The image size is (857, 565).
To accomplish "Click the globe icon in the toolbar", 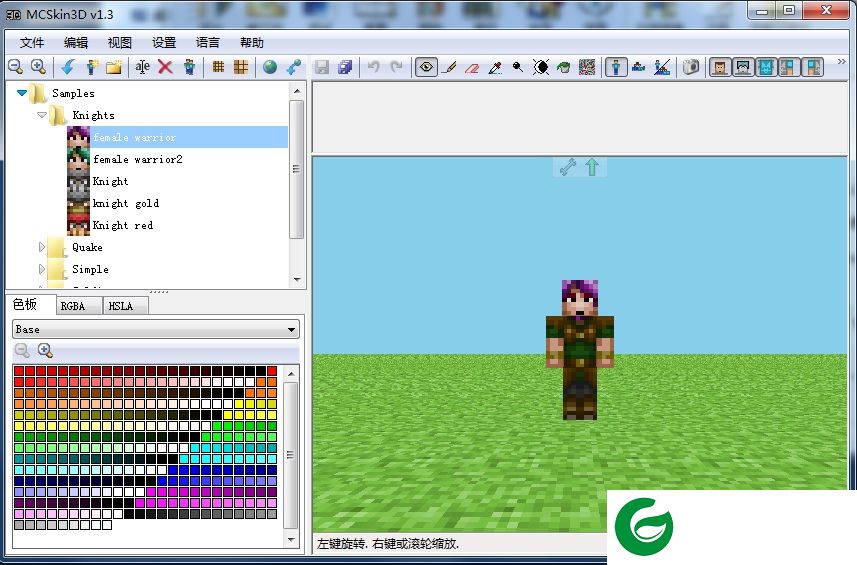I will pos(270,67).
